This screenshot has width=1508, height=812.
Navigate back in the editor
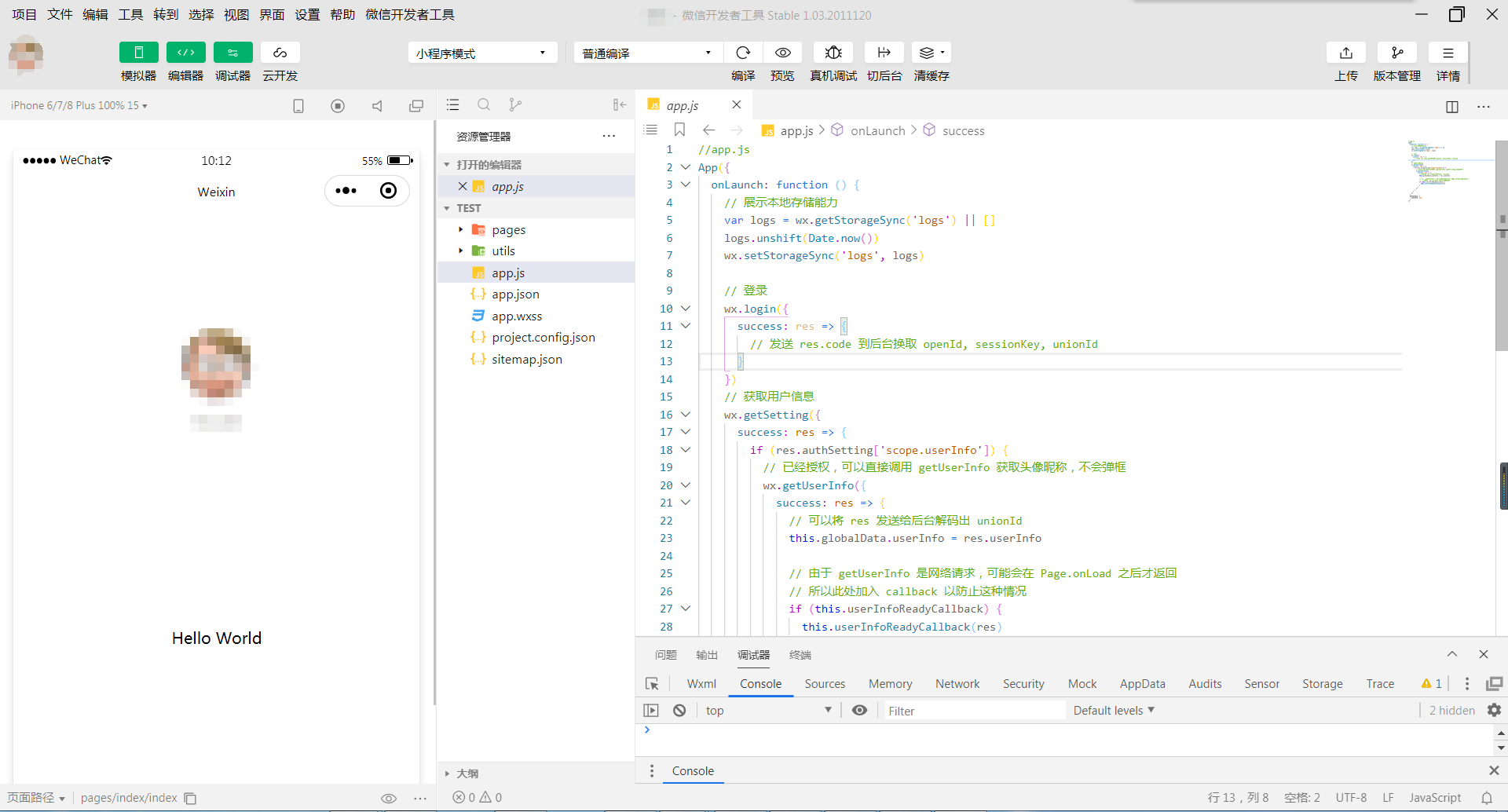point(708,130)
